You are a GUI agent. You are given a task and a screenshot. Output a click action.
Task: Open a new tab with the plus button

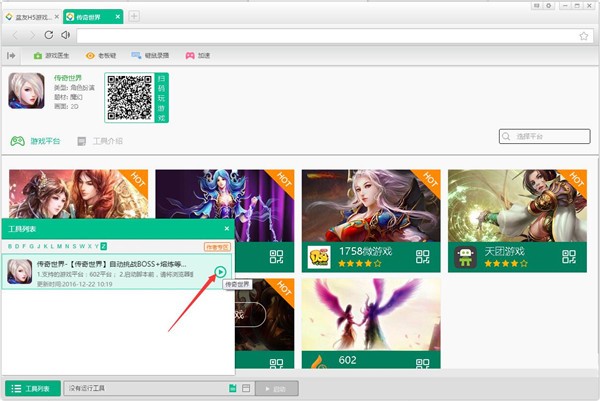click(134, 16)
